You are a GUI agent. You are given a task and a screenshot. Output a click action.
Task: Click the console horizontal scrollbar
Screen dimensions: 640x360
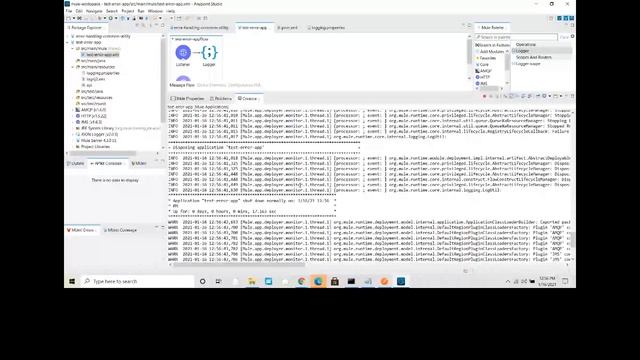point(239,264)
